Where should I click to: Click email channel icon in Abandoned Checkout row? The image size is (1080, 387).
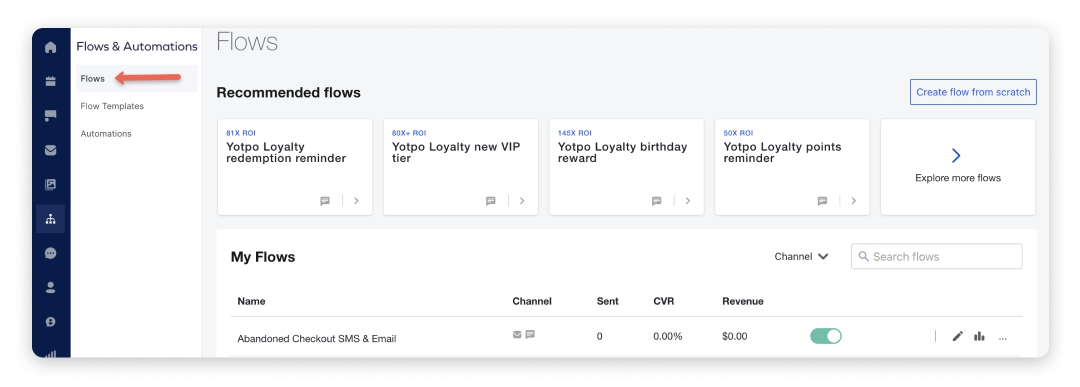[x=517, y=335]
